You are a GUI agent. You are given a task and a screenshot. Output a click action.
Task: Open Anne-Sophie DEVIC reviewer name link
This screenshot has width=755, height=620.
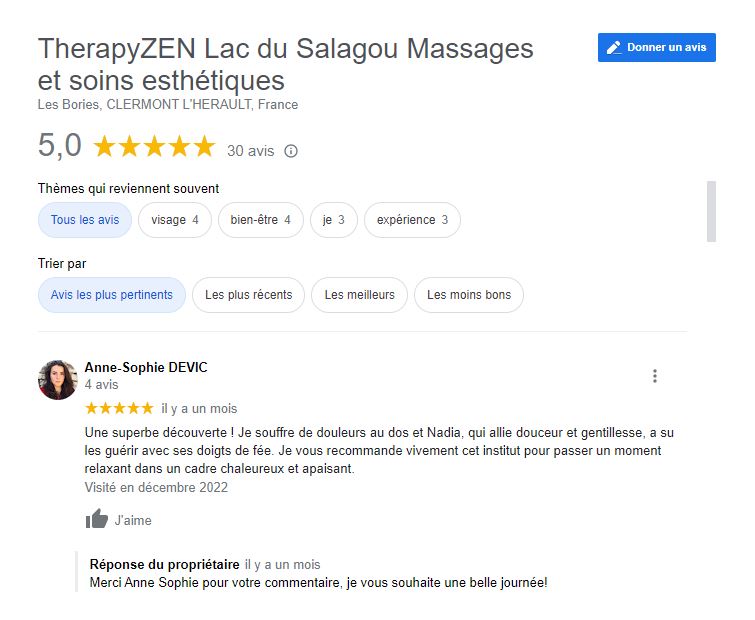pos(146,367)
